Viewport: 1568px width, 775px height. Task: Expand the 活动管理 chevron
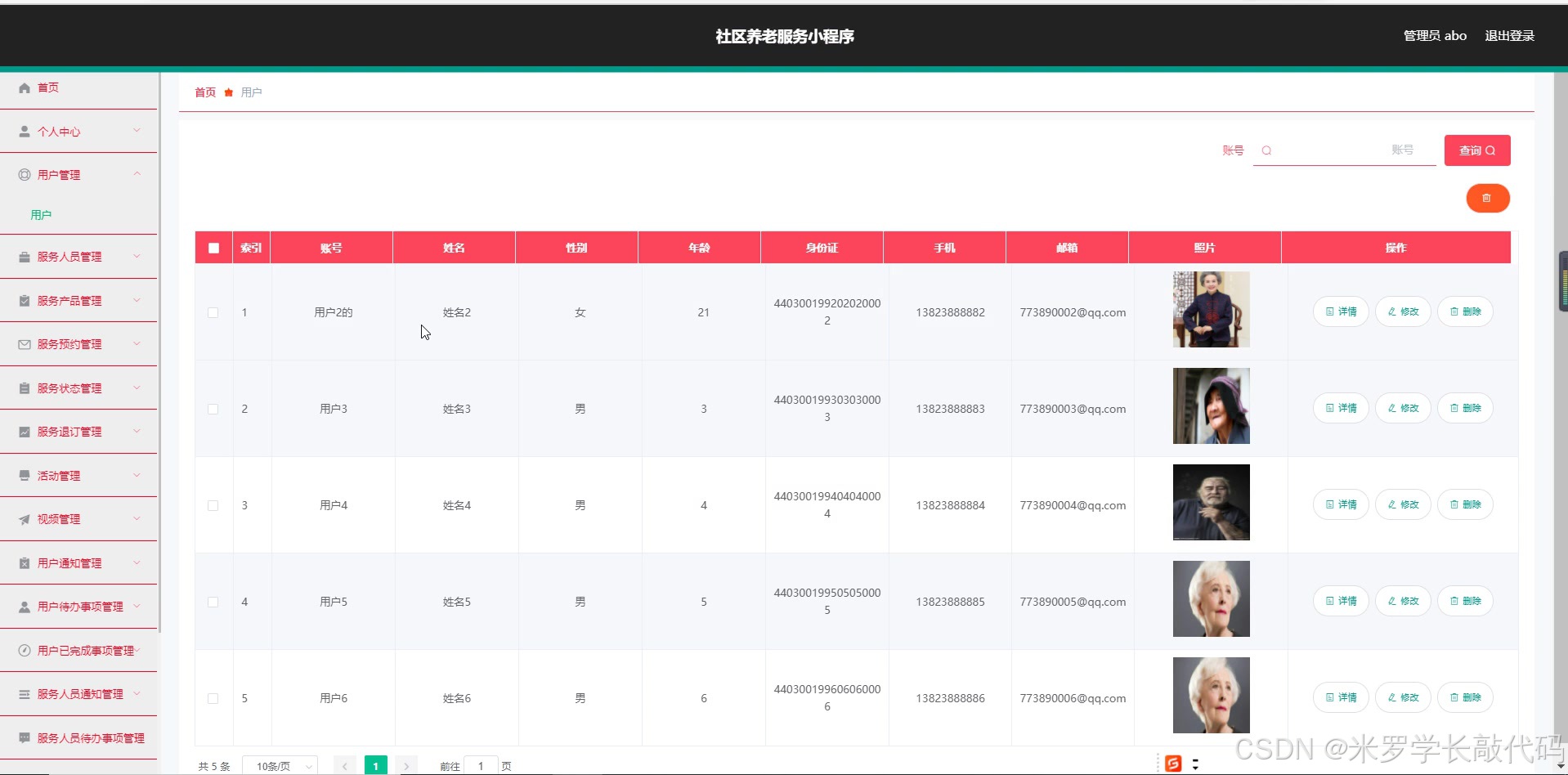[137, 475]
